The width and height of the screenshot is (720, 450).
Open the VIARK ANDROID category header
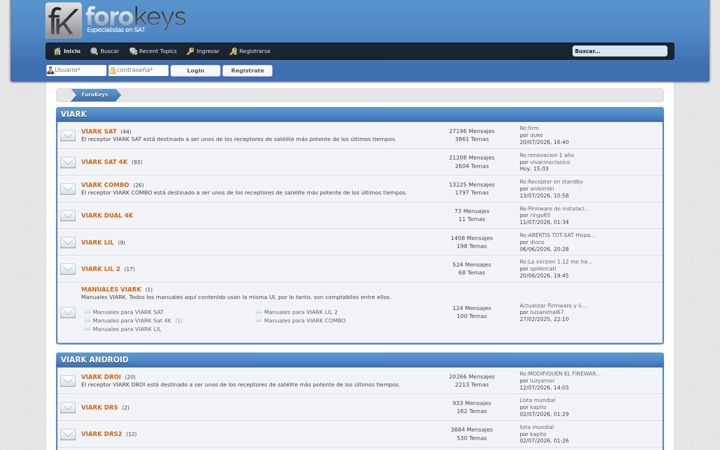[x=95, y=360]
